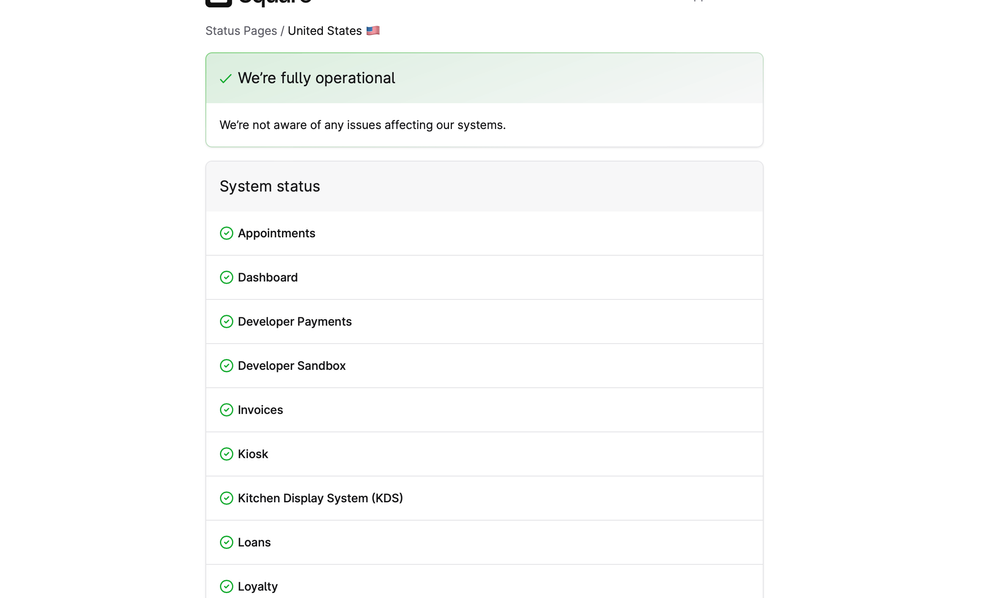
Task: Click the Appointments status check icon
Action: click(227, 233)
